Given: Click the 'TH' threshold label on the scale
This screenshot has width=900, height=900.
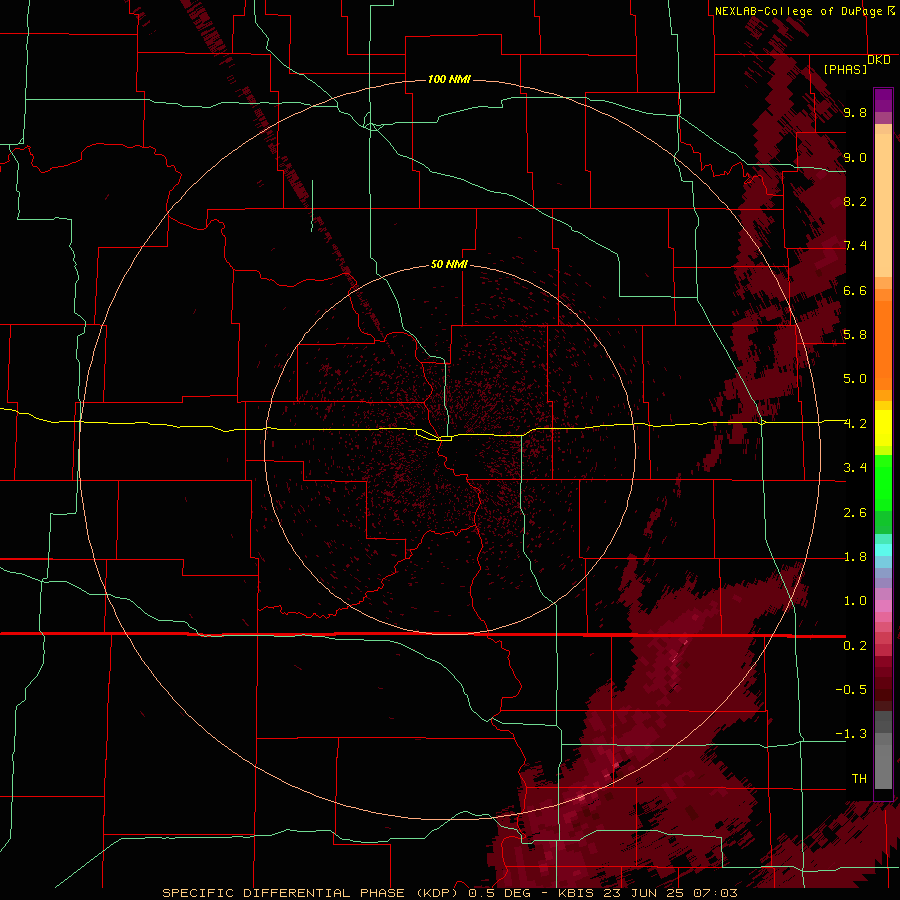Looking at the screenshot, I should click(859, 779).
